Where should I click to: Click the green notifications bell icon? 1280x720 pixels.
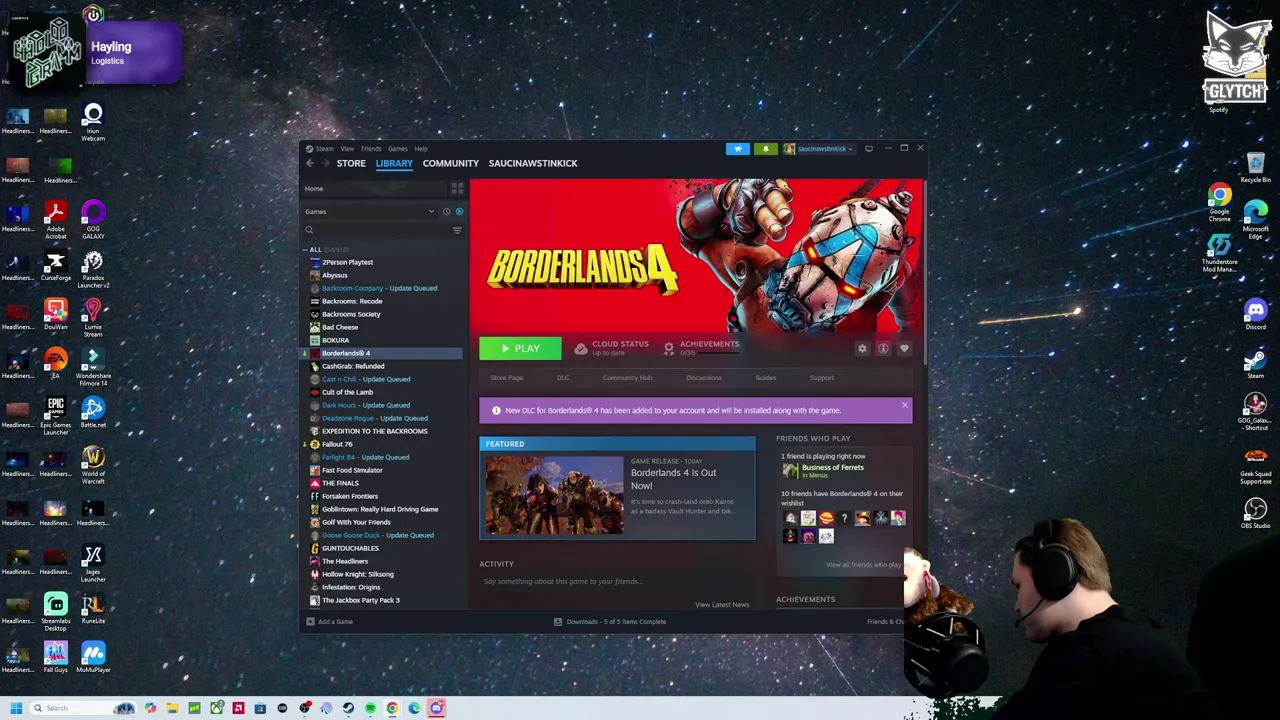click(x=766, y=149)
